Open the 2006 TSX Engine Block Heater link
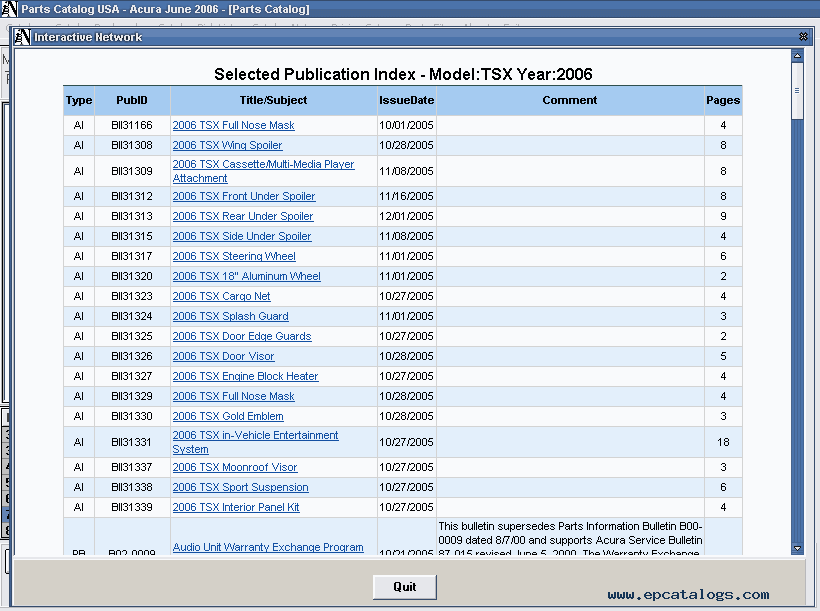820x611 pixels. (x=245, y=376)
